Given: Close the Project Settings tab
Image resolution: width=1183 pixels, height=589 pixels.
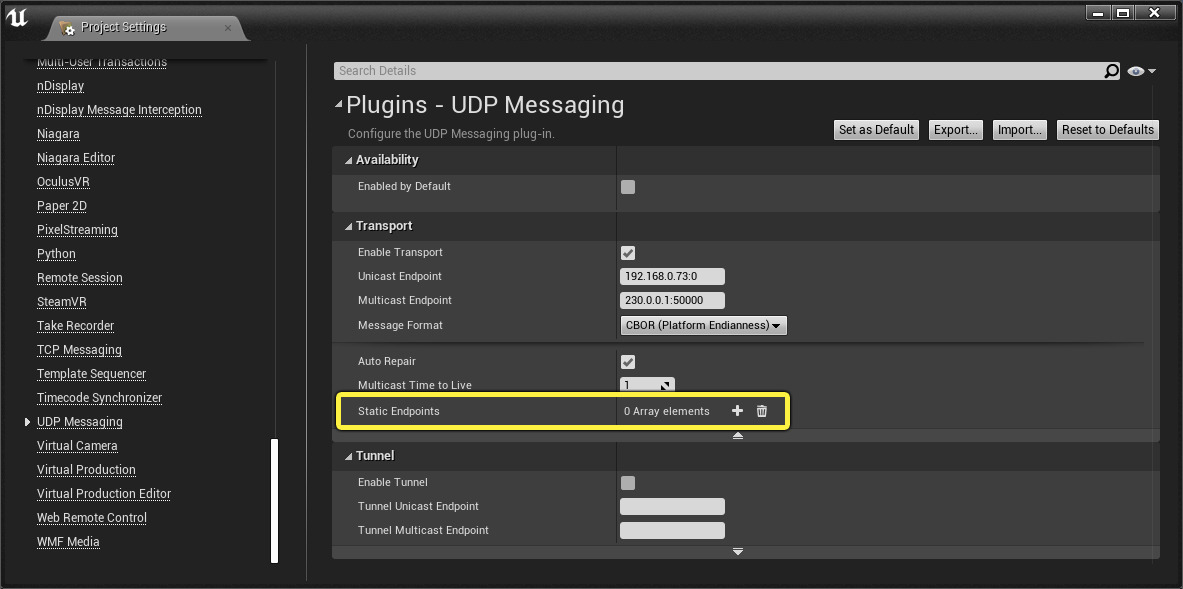Looking at the screenshot, I should (x=228, y=28).
